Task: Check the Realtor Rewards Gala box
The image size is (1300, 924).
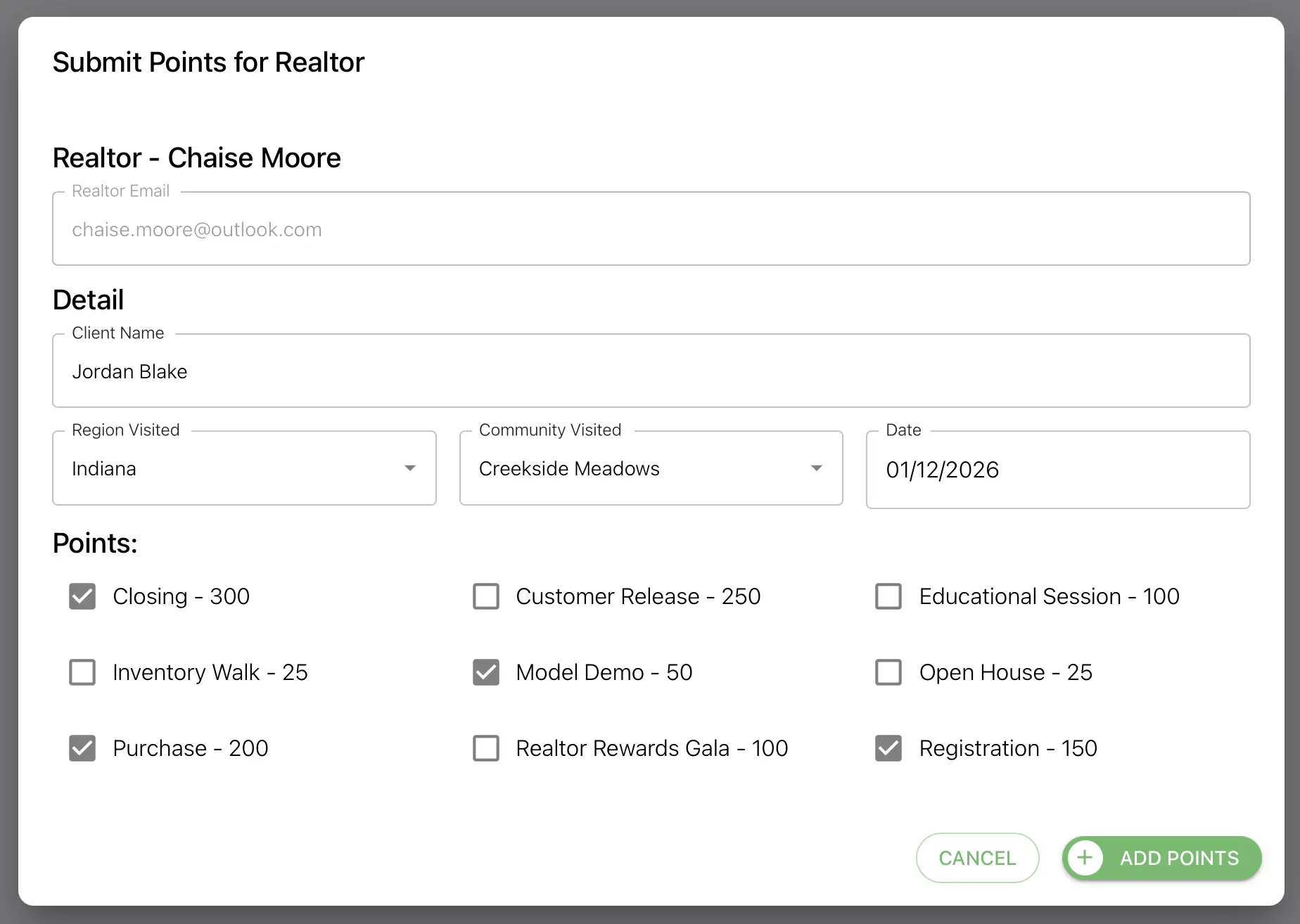Action: pos(486,748)
